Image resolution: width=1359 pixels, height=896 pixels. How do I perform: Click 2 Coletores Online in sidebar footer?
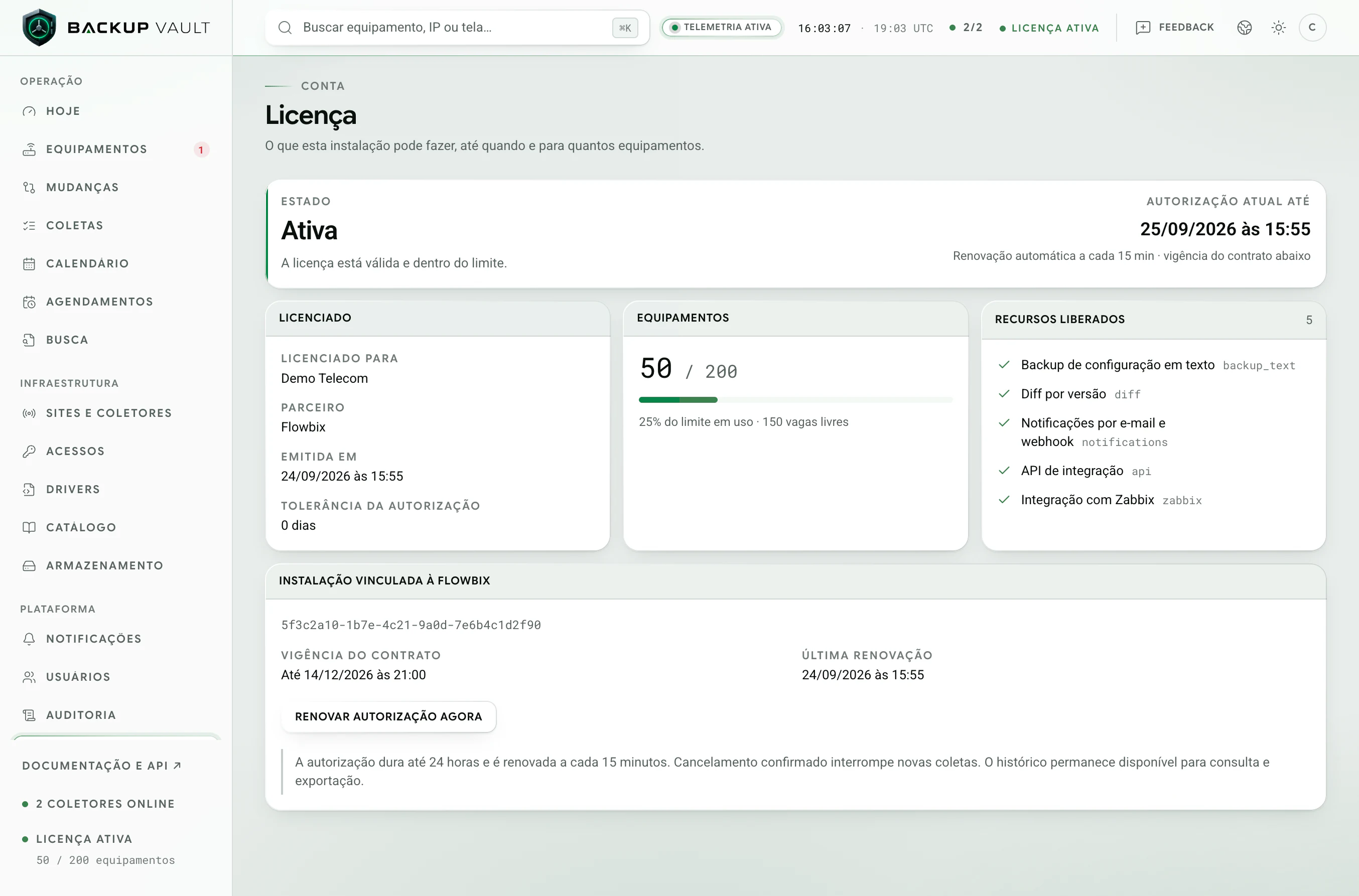pyautogui.click(x=98, y=804)
